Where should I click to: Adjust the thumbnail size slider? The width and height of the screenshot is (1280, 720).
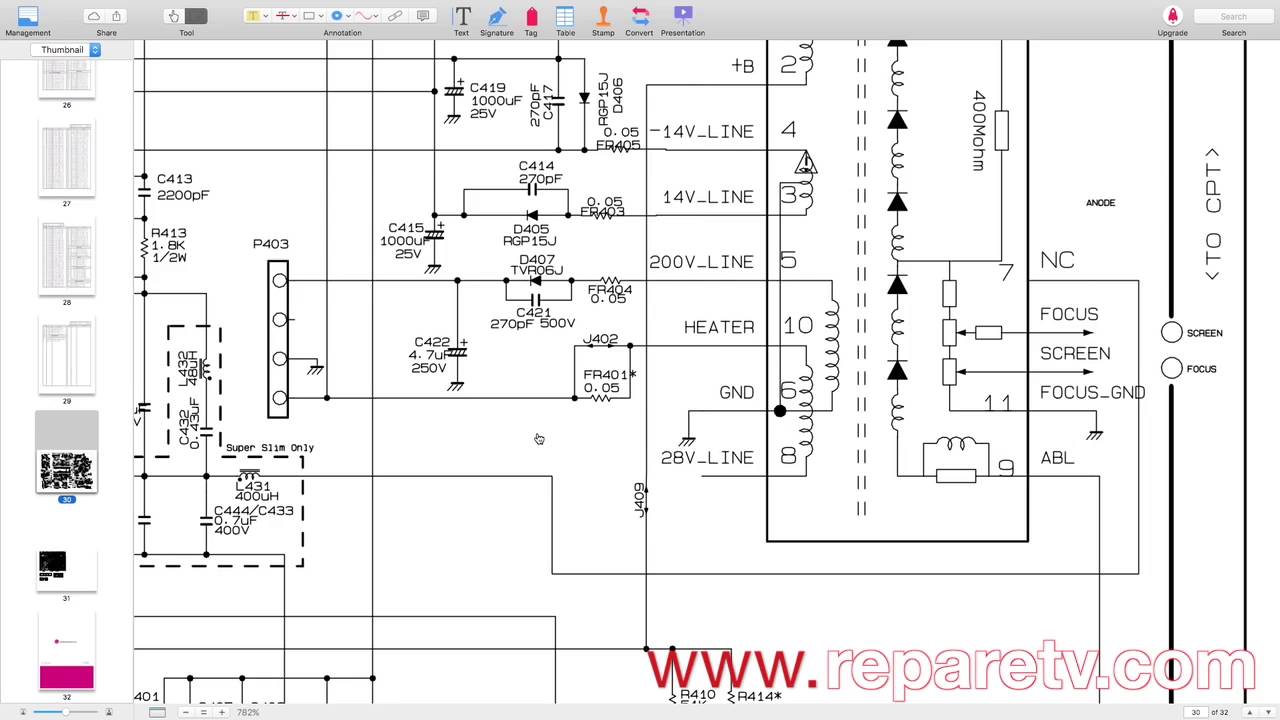(65, 712)
